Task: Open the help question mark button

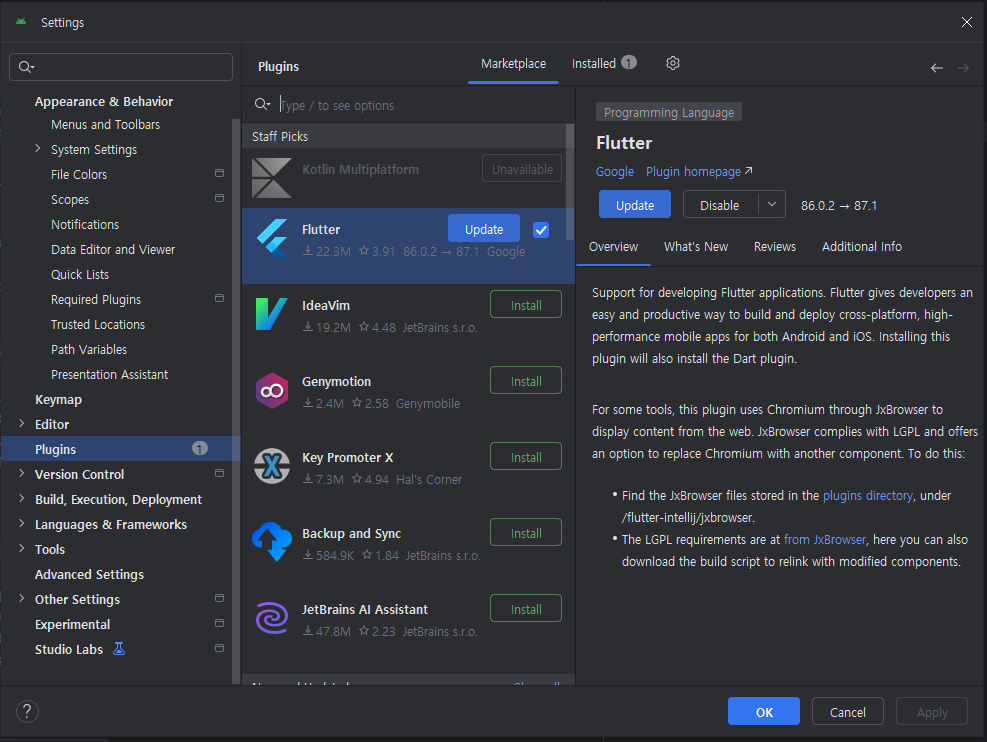Action: tap(27, 712)
